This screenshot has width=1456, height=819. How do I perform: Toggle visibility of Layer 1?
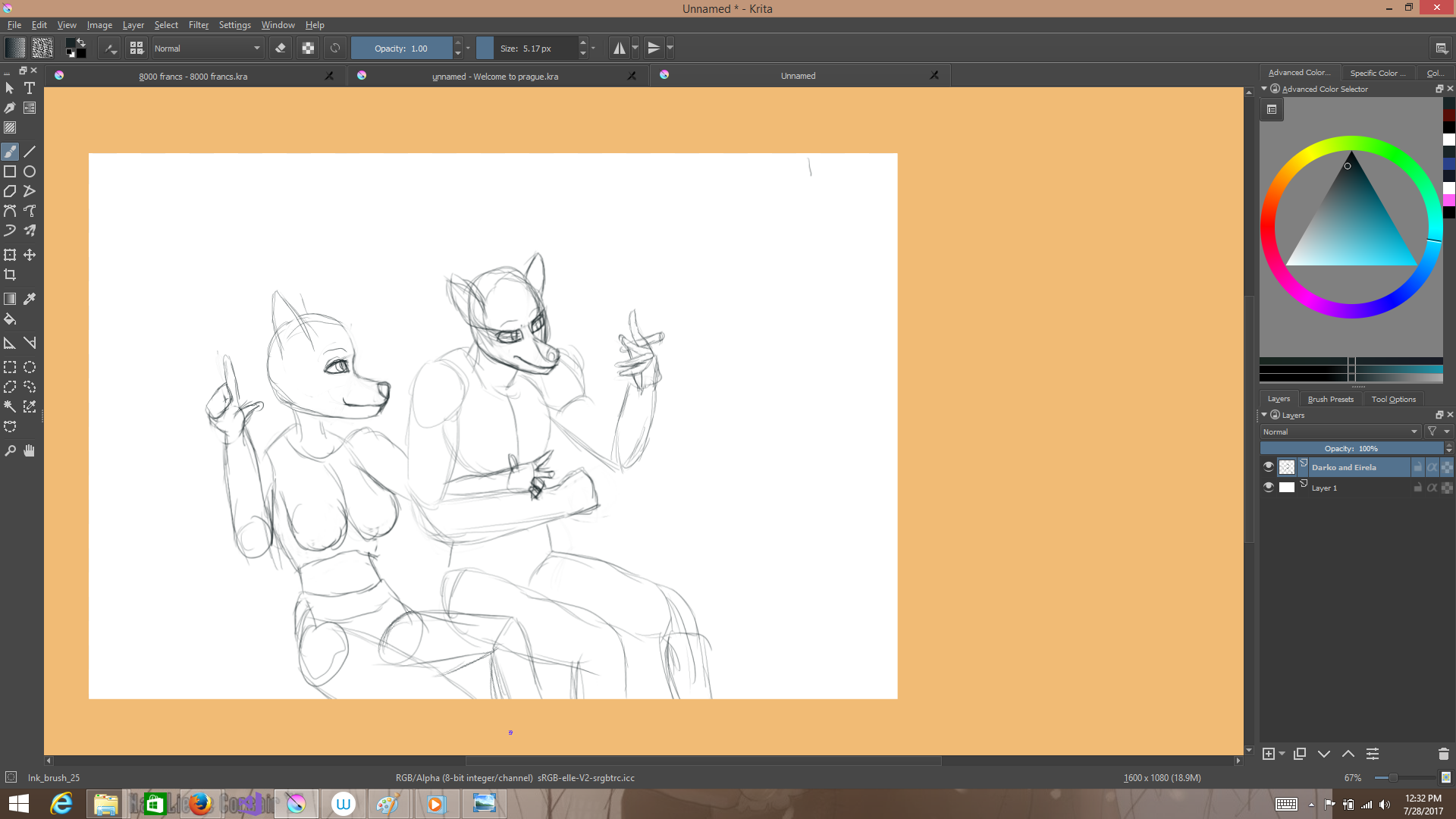click(1269, 488)
